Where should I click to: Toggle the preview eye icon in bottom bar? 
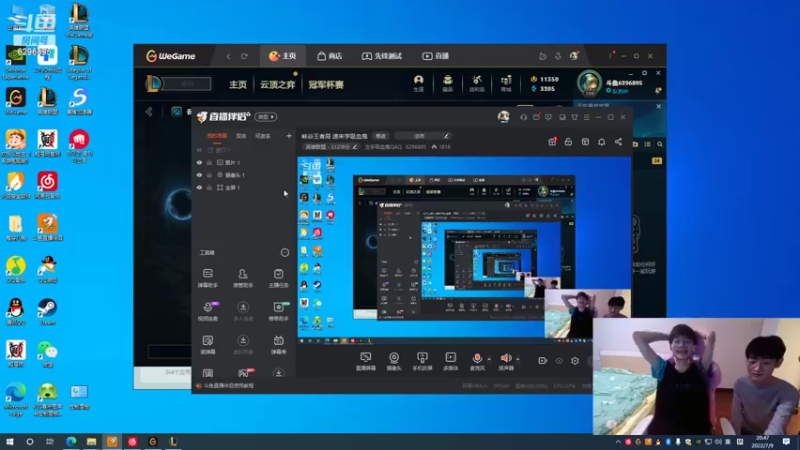click(559, 361)
